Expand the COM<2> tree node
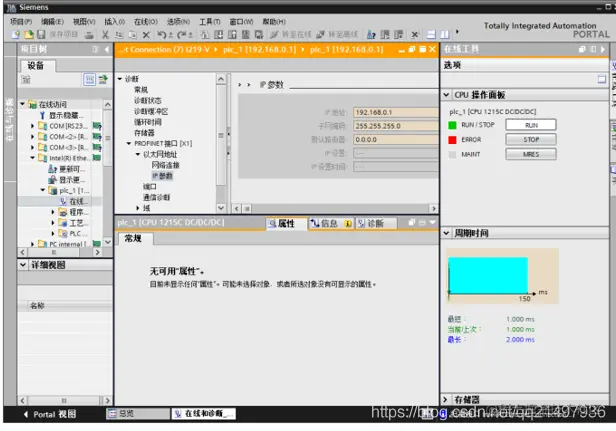Image resolution: width=616 pixels, height=431 pixels. (33, 137)
